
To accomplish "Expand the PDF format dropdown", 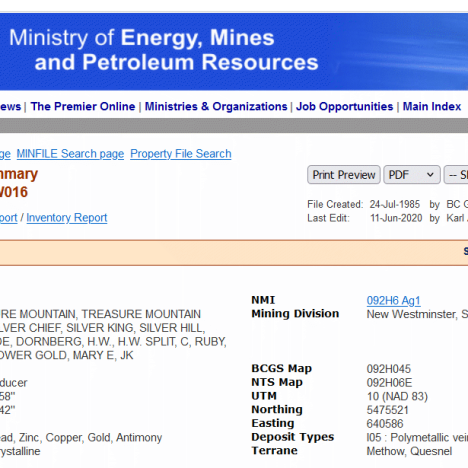I will coord(412,175).
